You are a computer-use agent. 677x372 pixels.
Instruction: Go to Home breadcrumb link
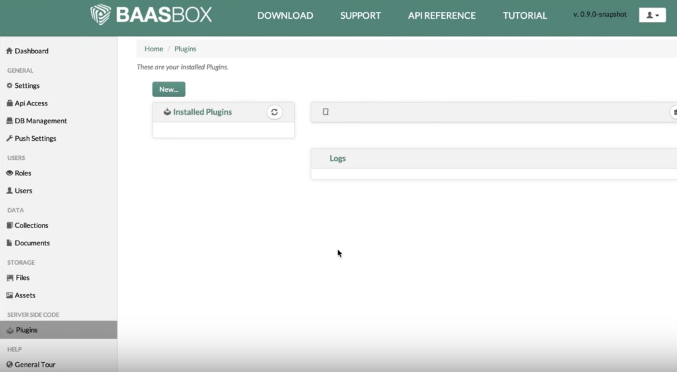click(154, 49)
